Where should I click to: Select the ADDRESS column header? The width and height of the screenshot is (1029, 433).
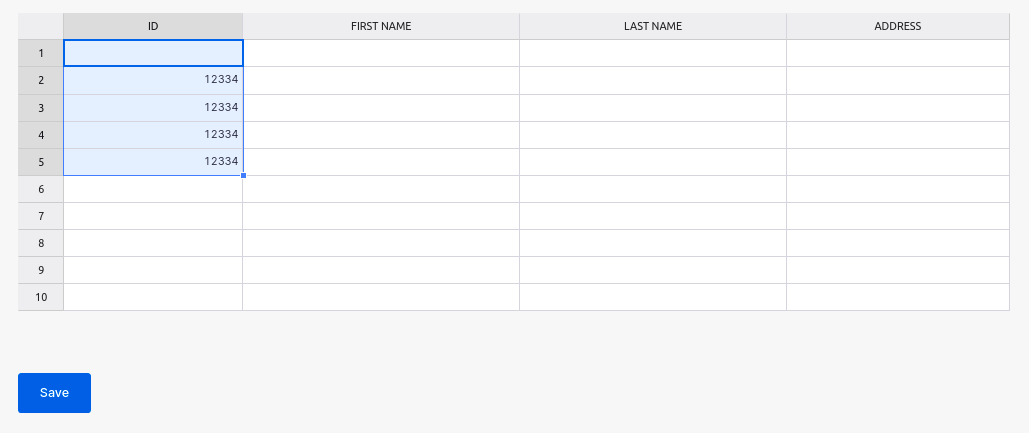pos(898,26)
